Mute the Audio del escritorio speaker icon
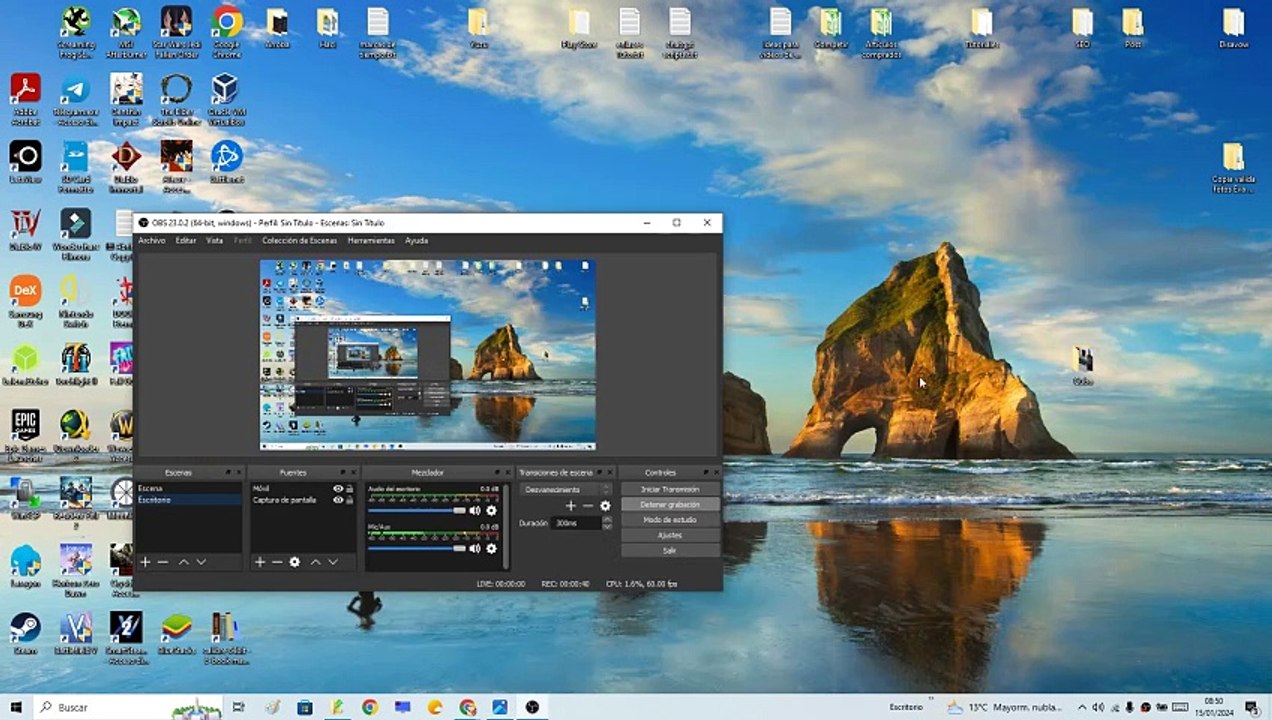This screenshot has width=1272, height=720. click(475, 510)
